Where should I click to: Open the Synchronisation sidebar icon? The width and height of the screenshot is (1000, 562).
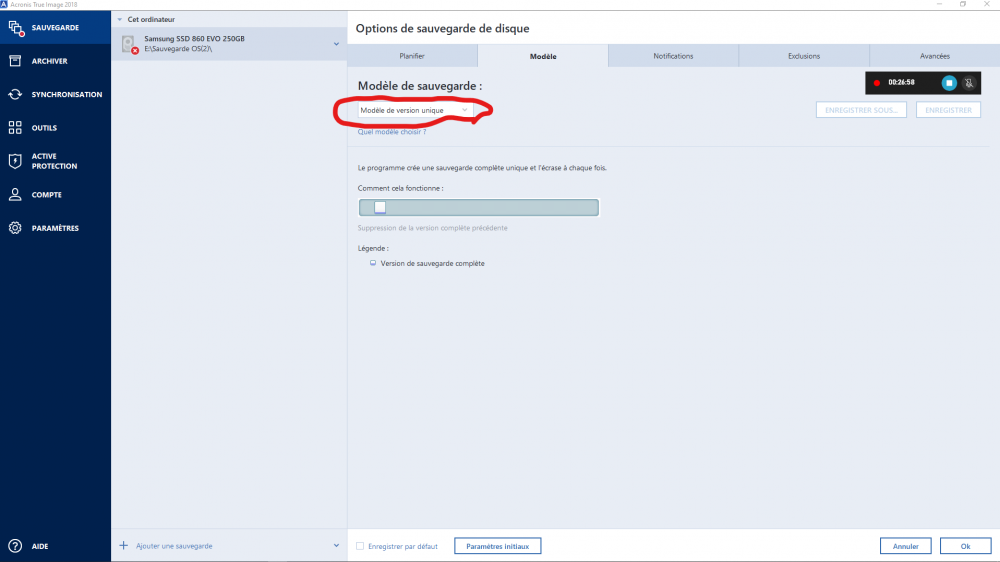(x=15, y=95)
